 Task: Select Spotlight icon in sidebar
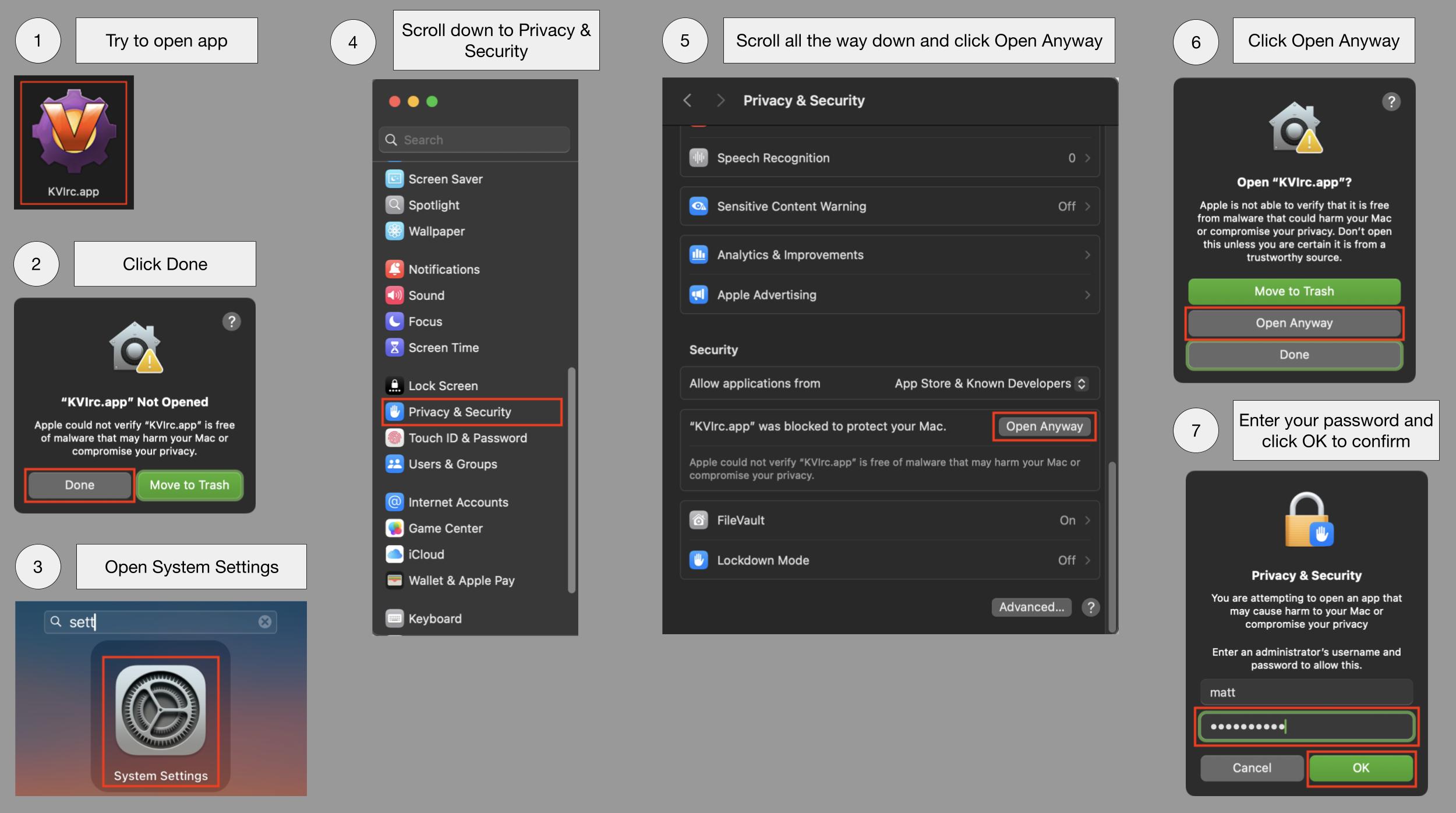(394, 205)
